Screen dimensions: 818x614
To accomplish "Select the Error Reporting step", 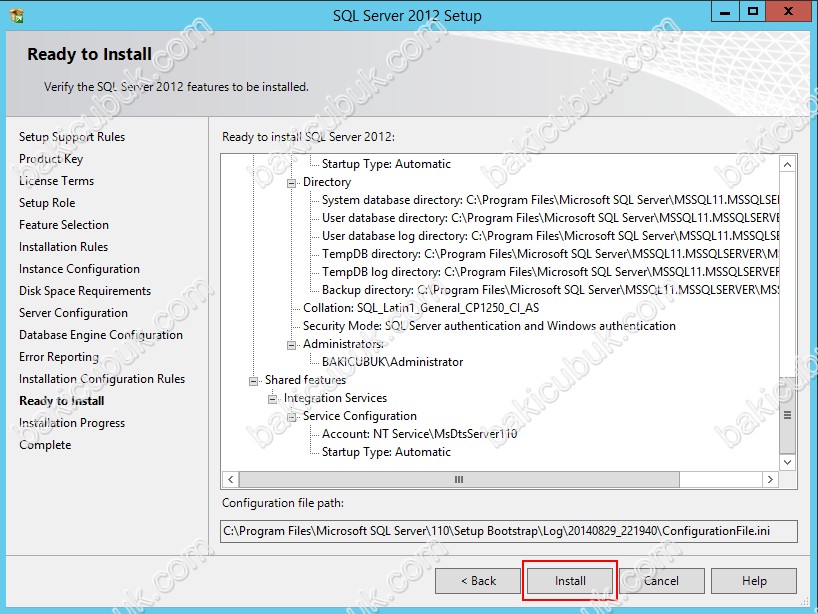I will point(59,357).
